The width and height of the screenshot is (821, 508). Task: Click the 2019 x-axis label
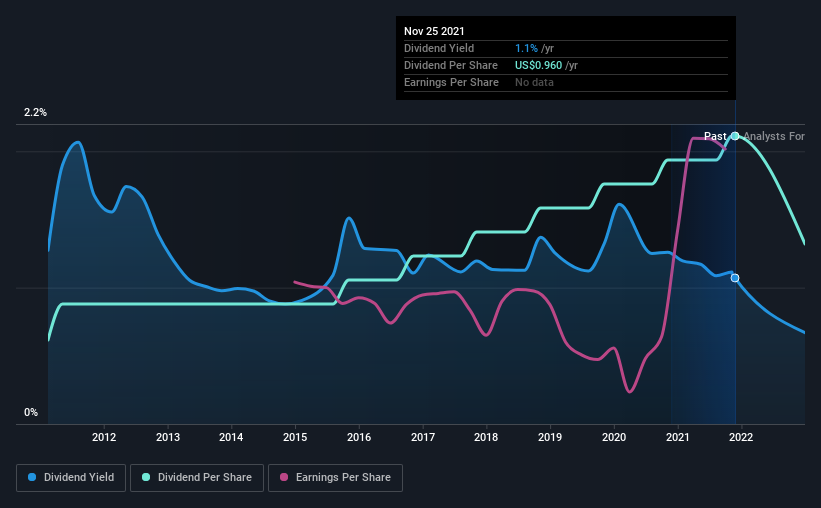[x=550, y=437]
